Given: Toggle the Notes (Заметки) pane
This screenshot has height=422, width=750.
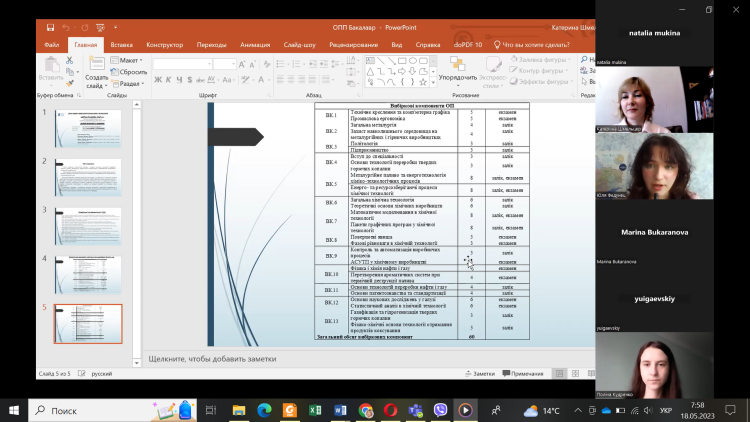Looking at the screenshot, I should [x=481, y=373].
